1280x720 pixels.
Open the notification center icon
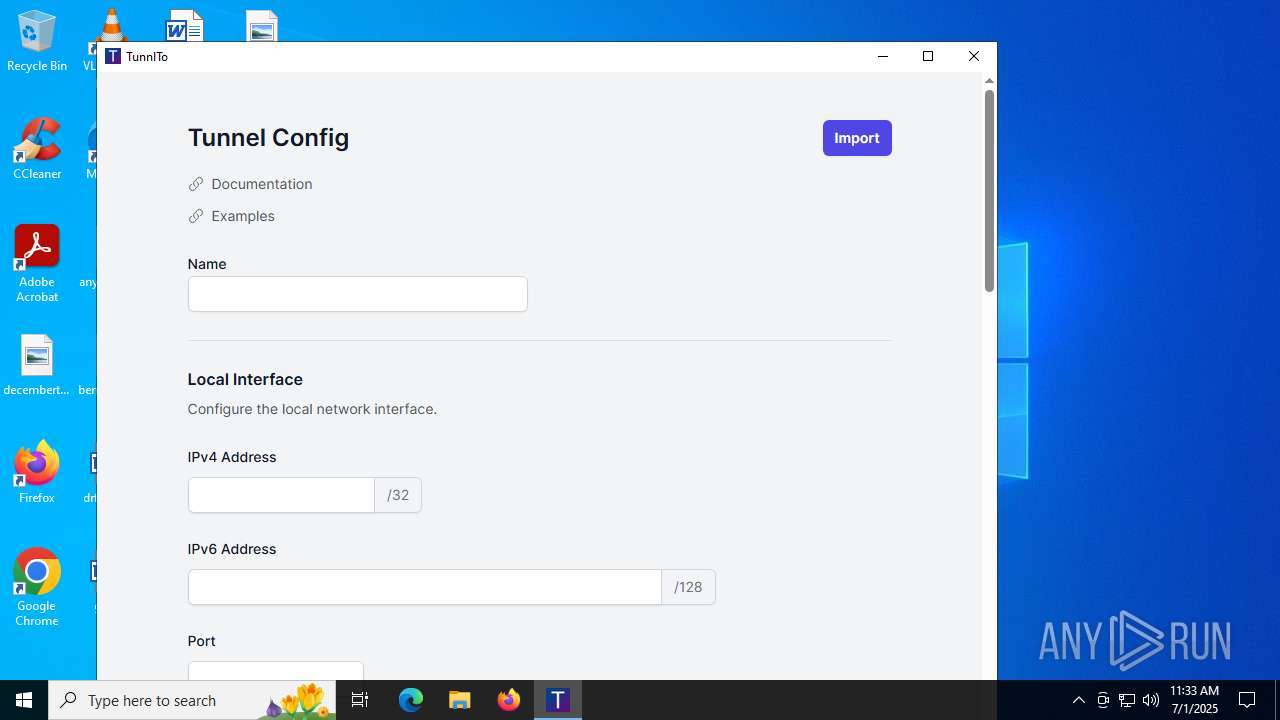click(x=1247, y=700)
